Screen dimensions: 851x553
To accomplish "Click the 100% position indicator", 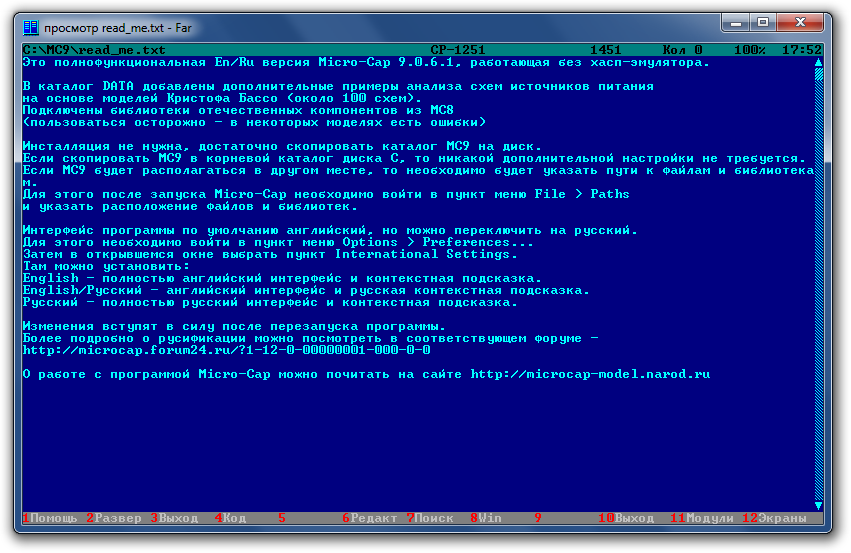I will tap(750, 50).
